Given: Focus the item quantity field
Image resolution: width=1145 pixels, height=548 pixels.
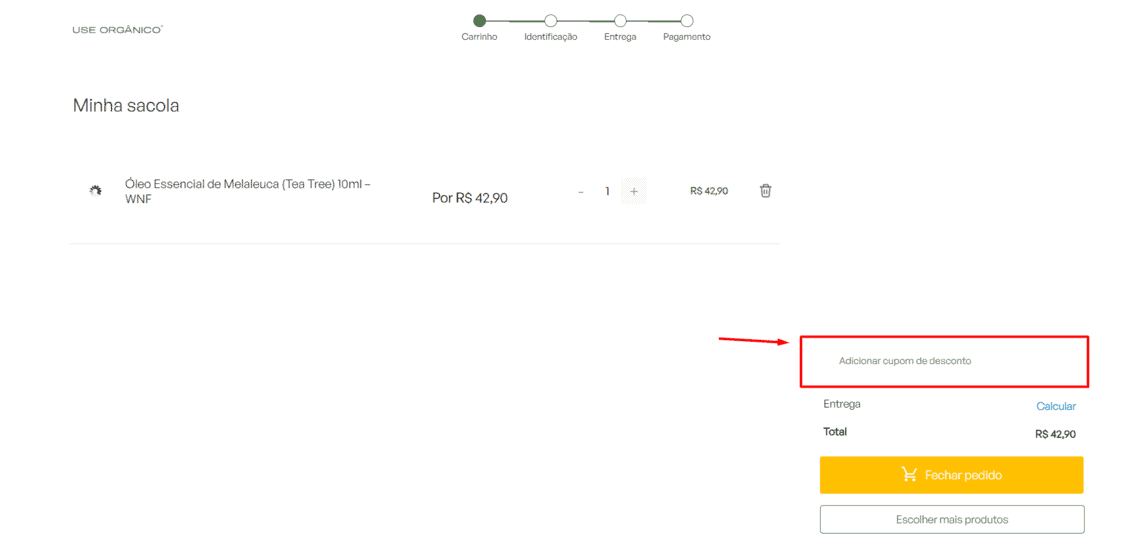Looking at the screenshot, I should (607, 191).
